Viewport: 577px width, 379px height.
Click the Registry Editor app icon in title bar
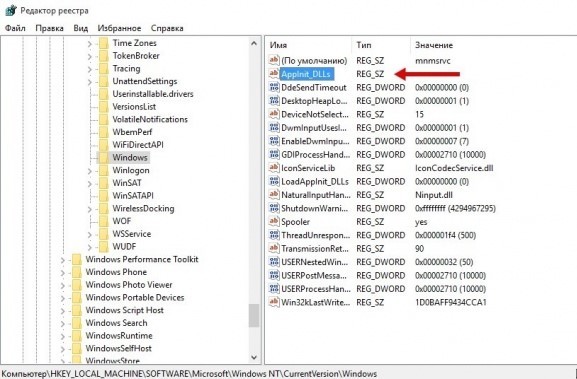(x=10, y=10)
